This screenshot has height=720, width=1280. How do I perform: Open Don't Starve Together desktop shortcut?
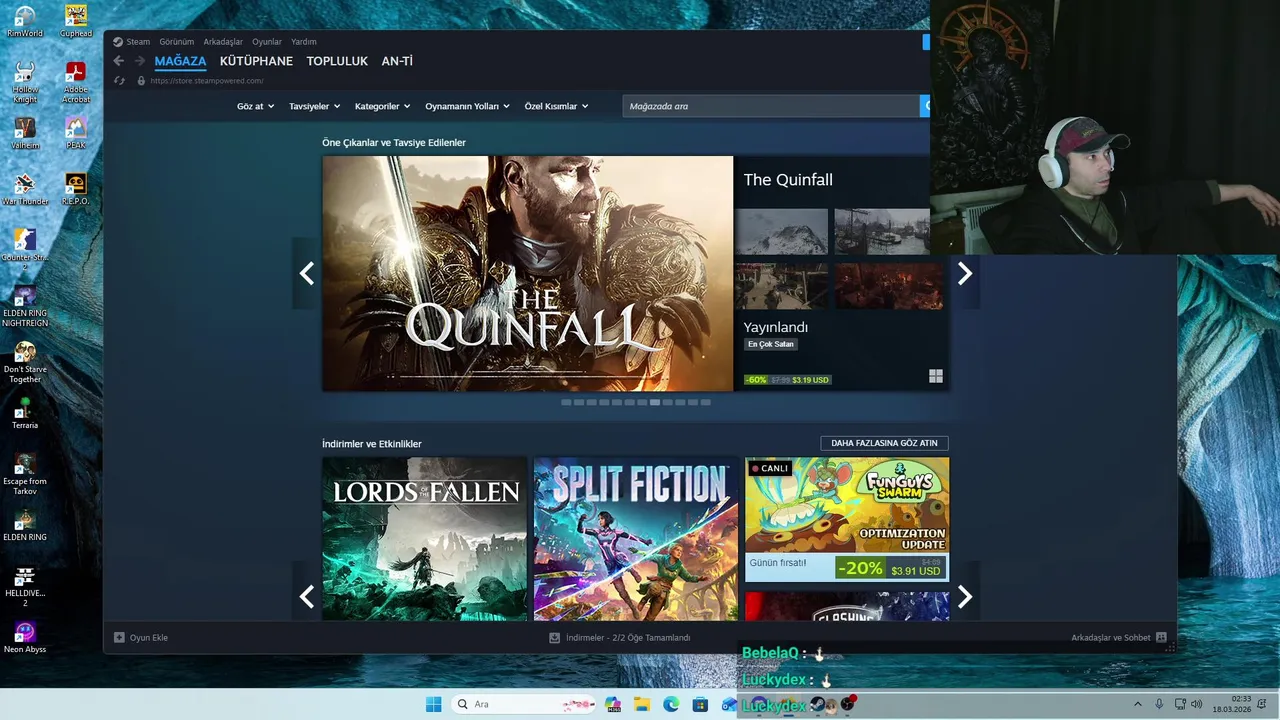click(x=25, y=362)
